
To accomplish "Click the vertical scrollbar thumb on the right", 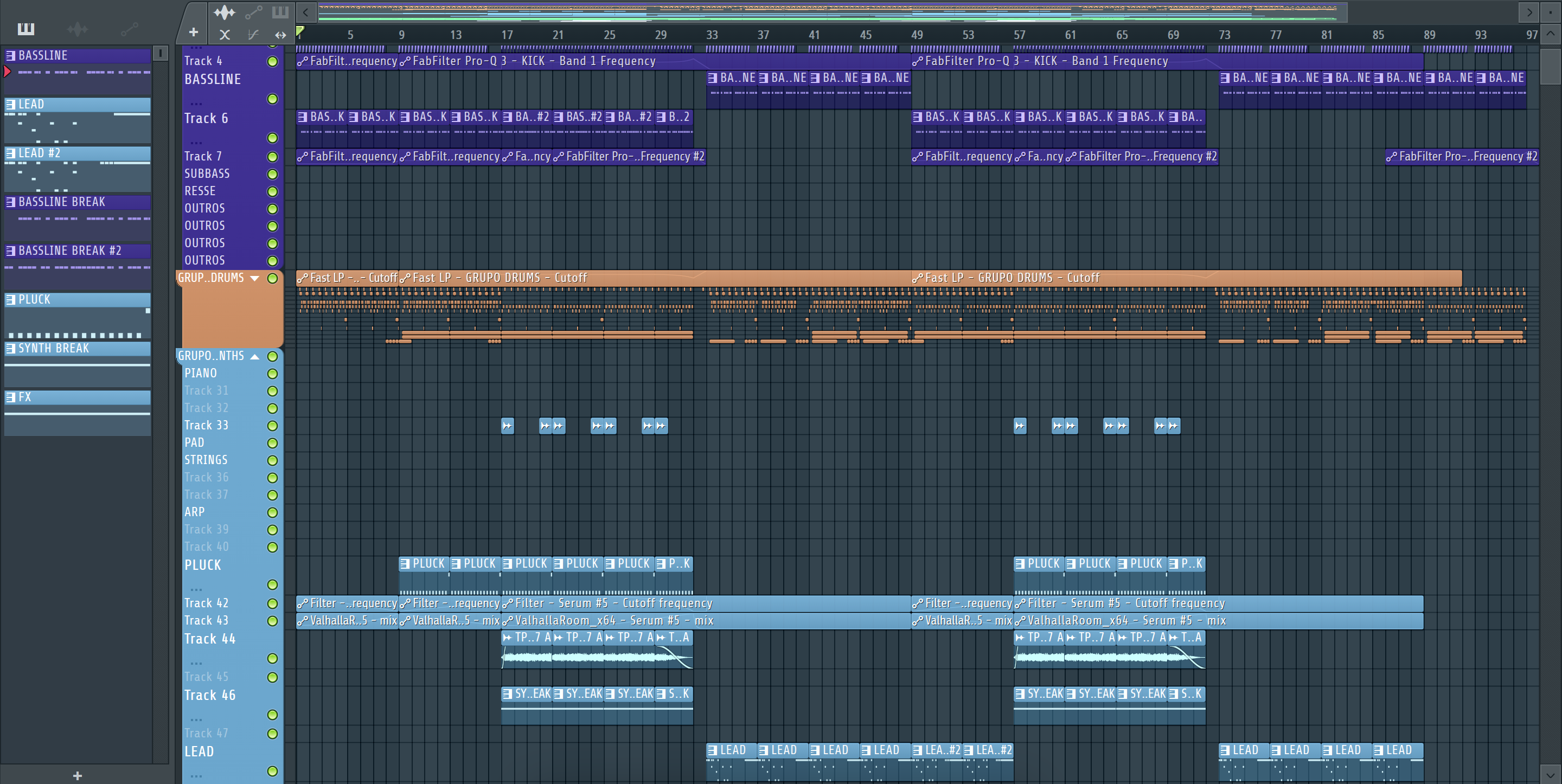I will tap(1551, 67).
